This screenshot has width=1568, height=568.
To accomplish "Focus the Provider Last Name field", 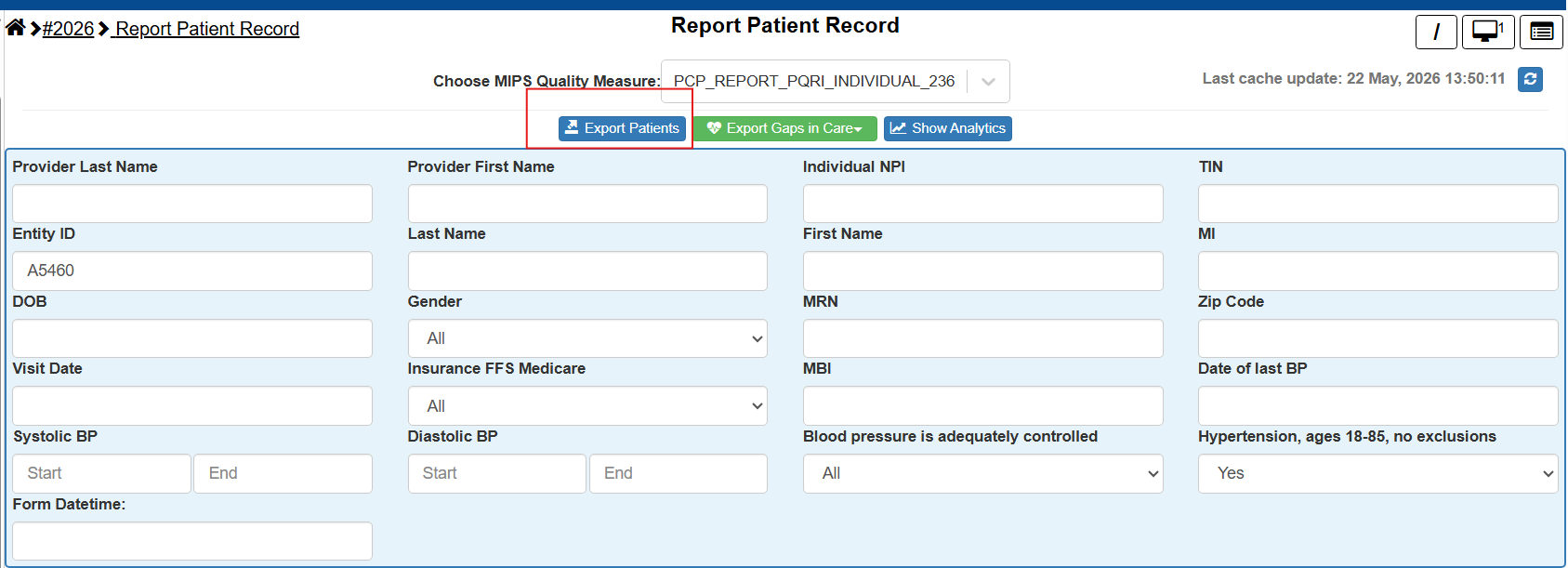I will [192, 204].
